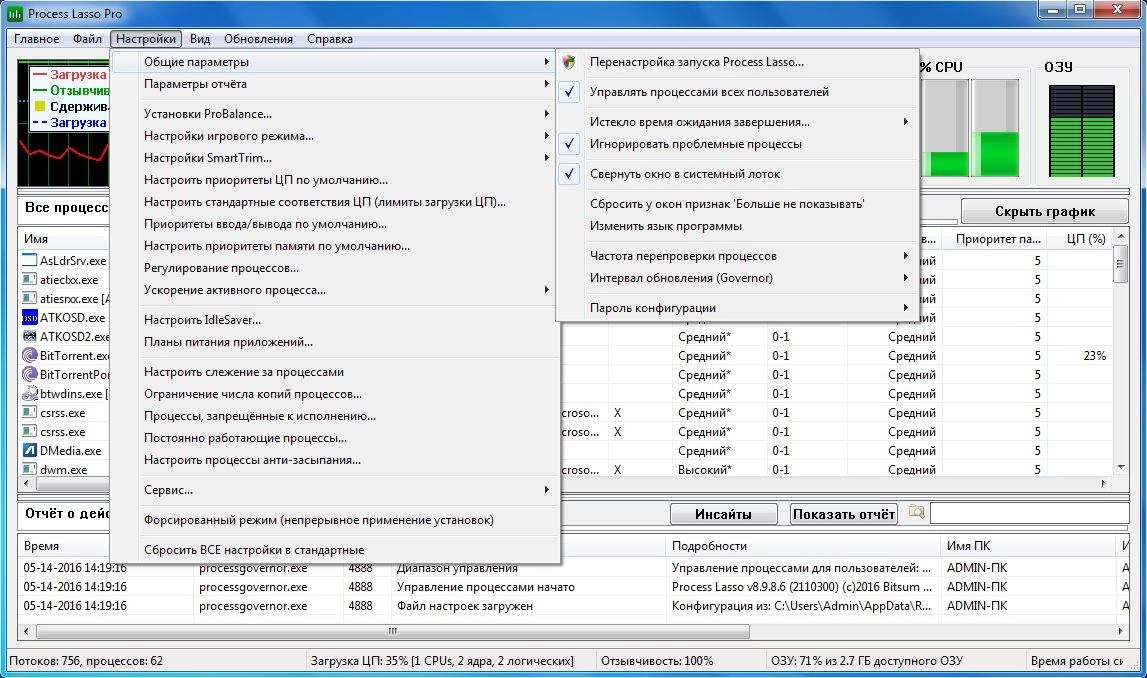This screenshot has width=1147, height=678.
Task: Open the Вид menu
Action: point(200,39)
